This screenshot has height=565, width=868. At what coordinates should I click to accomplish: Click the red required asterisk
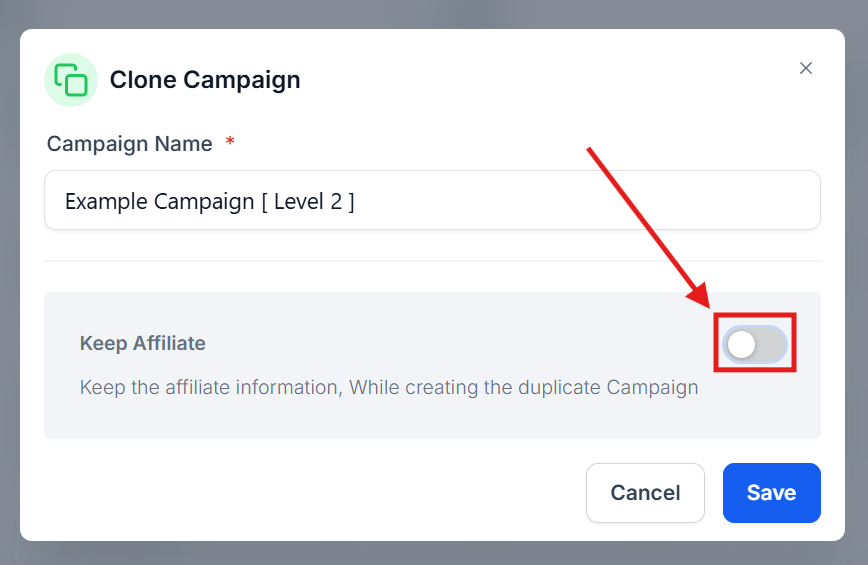(230, 142)
